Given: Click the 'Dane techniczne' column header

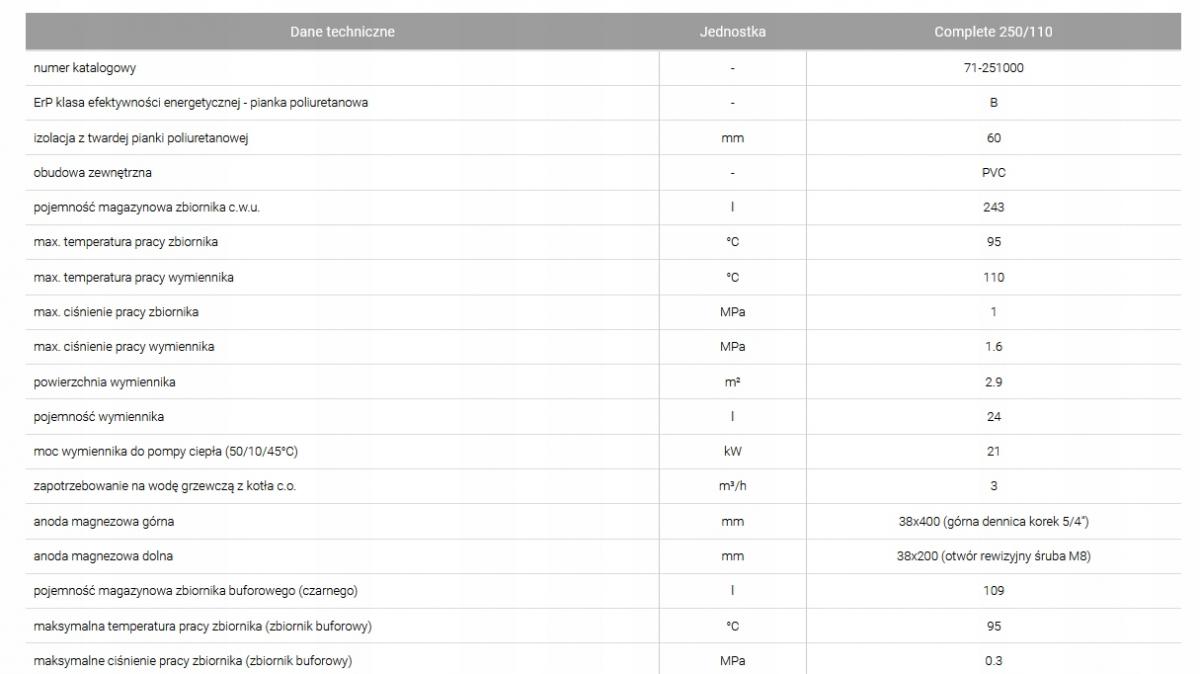Looking at the screenshot, I should pos(342,32).
